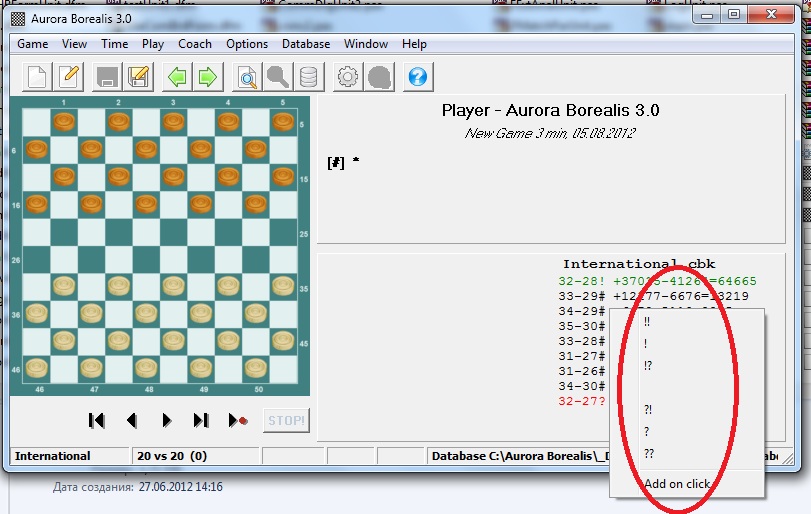Open the Coach menu
The width and height of the screenshot is (811, 514).
[x=195, y=44]
